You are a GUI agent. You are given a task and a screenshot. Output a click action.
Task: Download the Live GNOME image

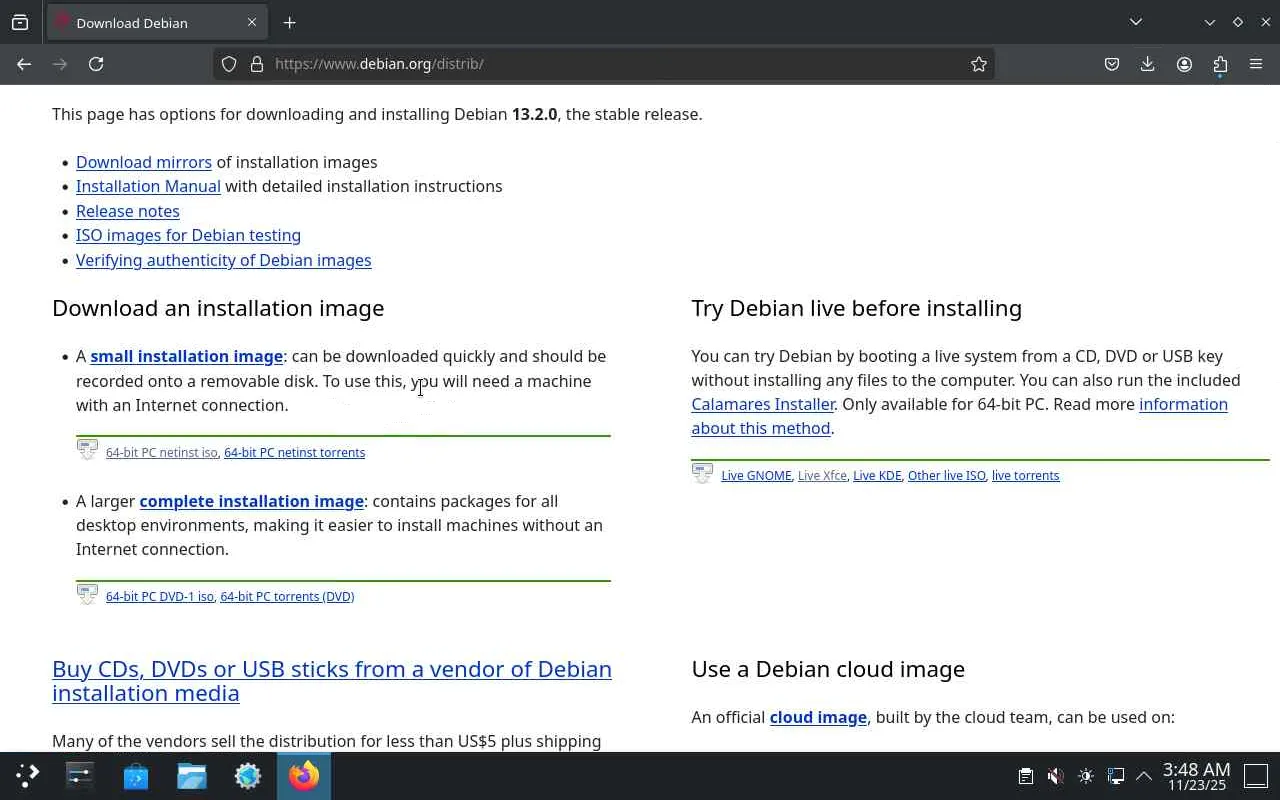(x=756, y=475)
